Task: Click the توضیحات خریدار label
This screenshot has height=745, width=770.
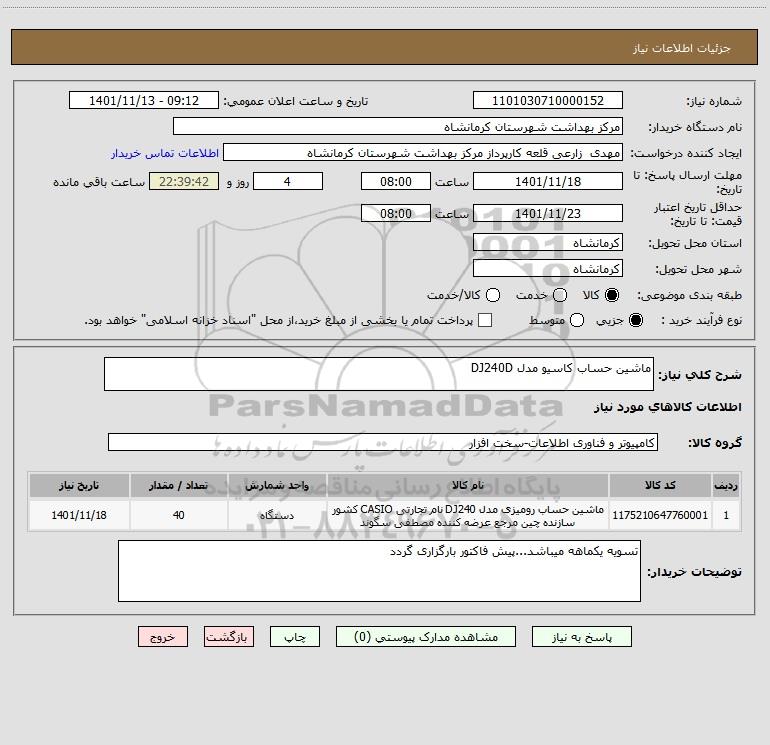Action: pyautogui.click(x=694, y=572)
